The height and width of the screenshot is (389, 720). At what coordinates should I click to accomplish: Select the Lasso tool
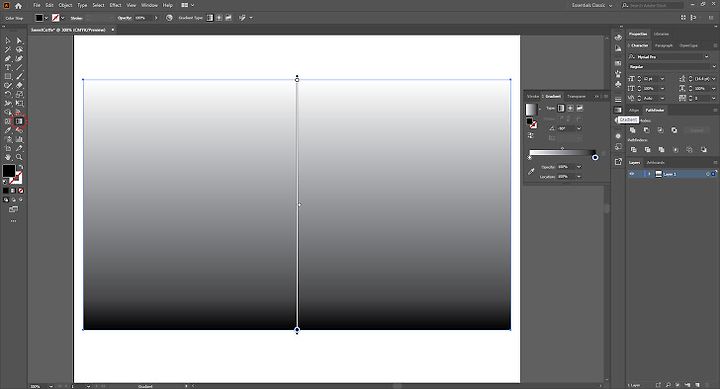point(19,50)
